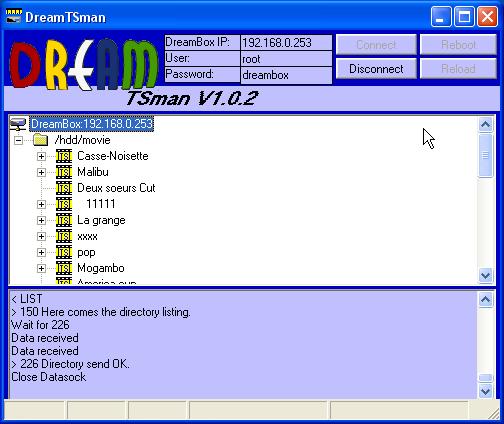Image resolution: width=504 pixels, height=424 pixels.
Task: Click the DreamBox network computer icon
Action: click(x=18, y=124)
